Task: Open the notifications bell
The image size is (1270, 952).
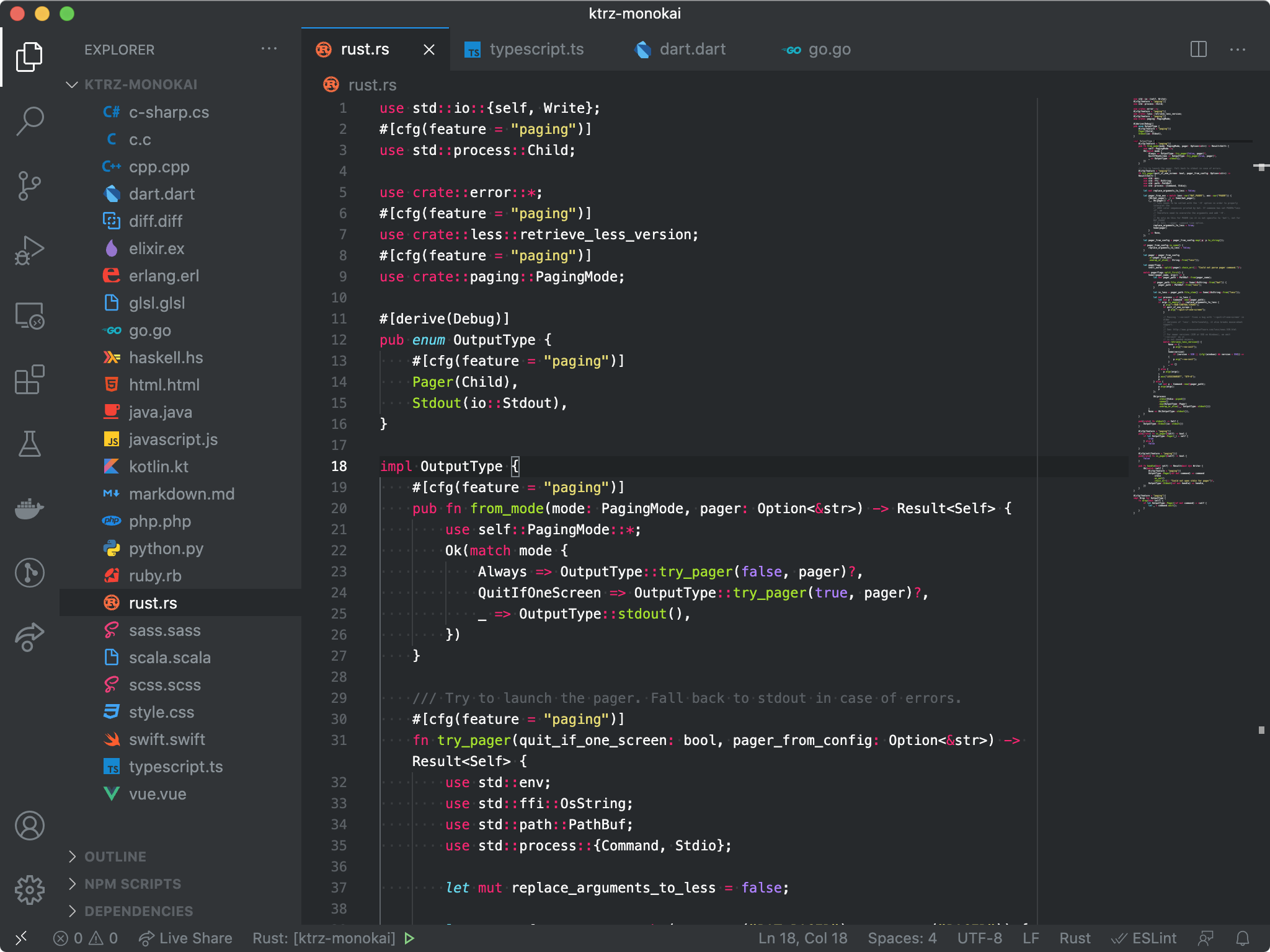Action: point(1243,938)
